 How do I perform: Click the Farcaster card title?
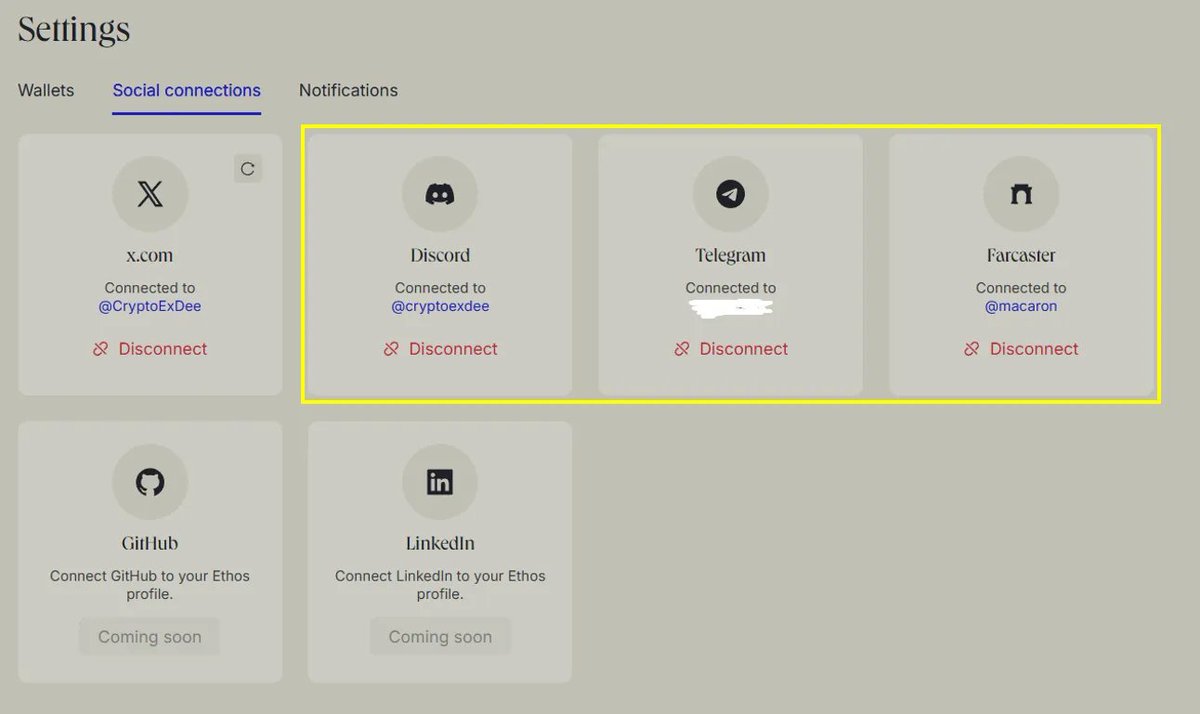pyautogui.click(x=1021, y=255)
